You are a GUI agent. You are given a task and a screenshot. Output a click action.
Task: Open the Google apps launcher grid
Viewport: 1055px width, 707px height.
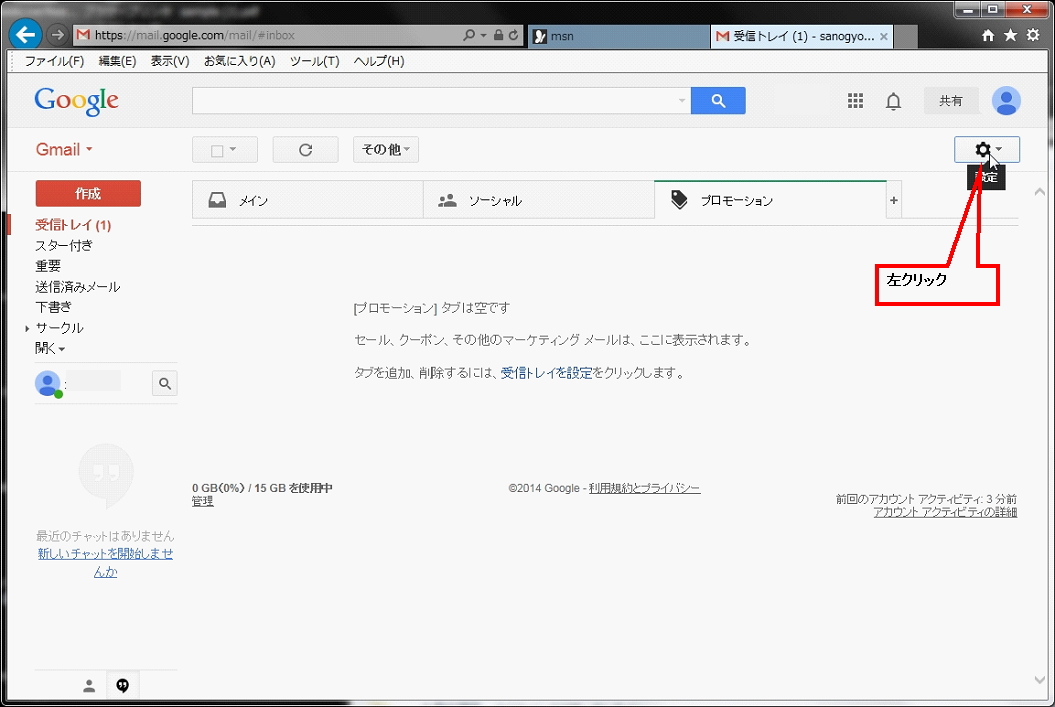(855, 100)
